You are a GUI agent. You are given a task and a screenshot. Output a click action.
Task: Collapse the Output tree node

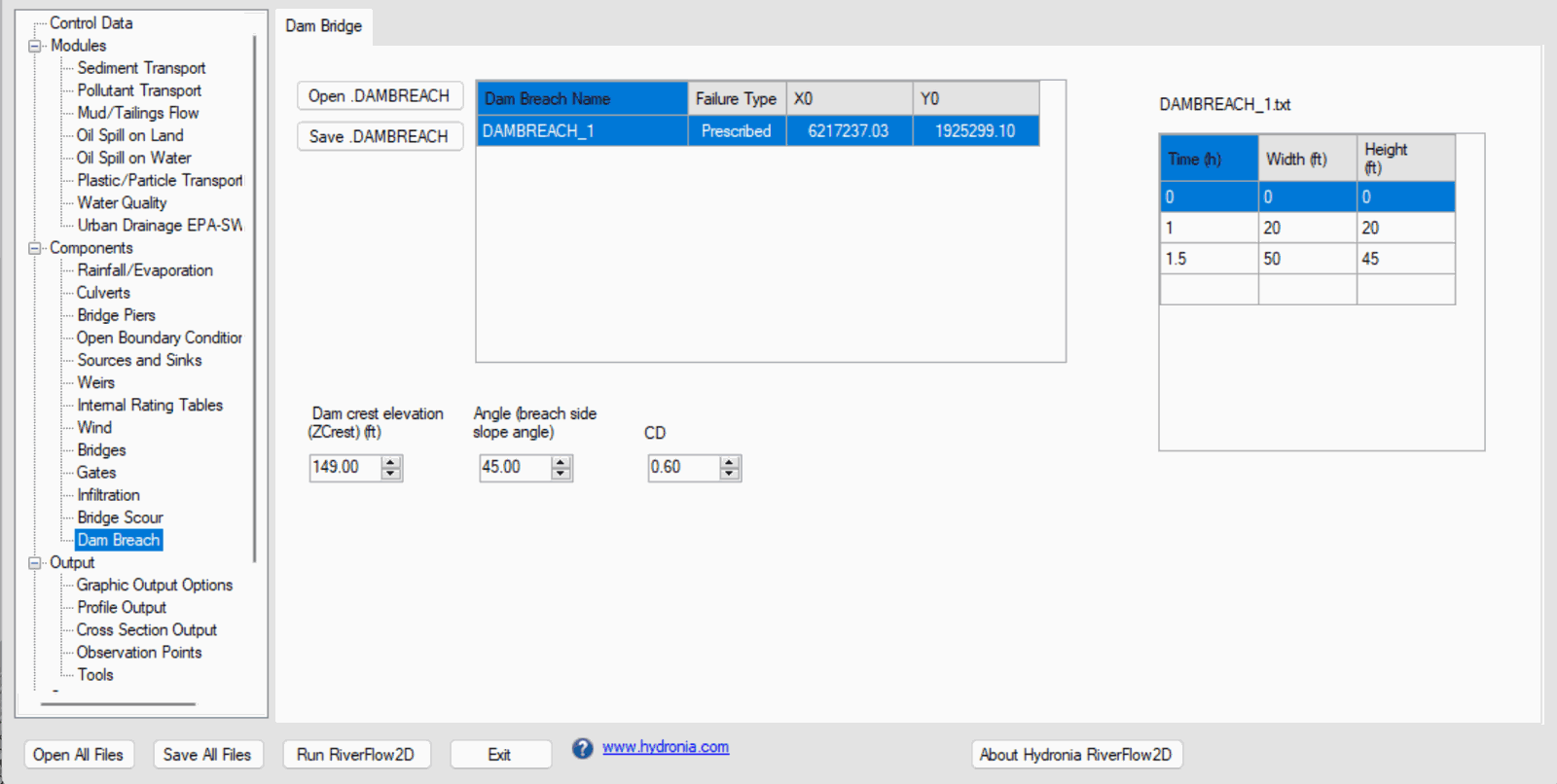[x=35, y=563]
